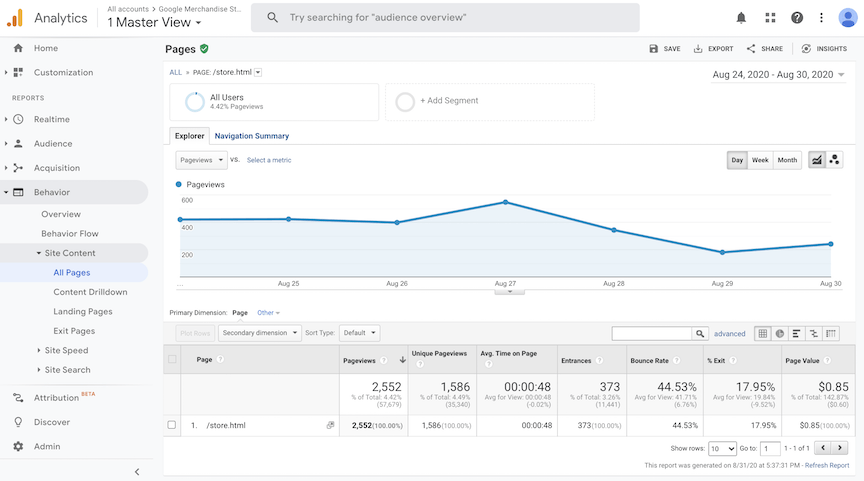The image size is (864, 481).
Task: Open the Sort Type Default dropdown
Action: tap(359, 333)
